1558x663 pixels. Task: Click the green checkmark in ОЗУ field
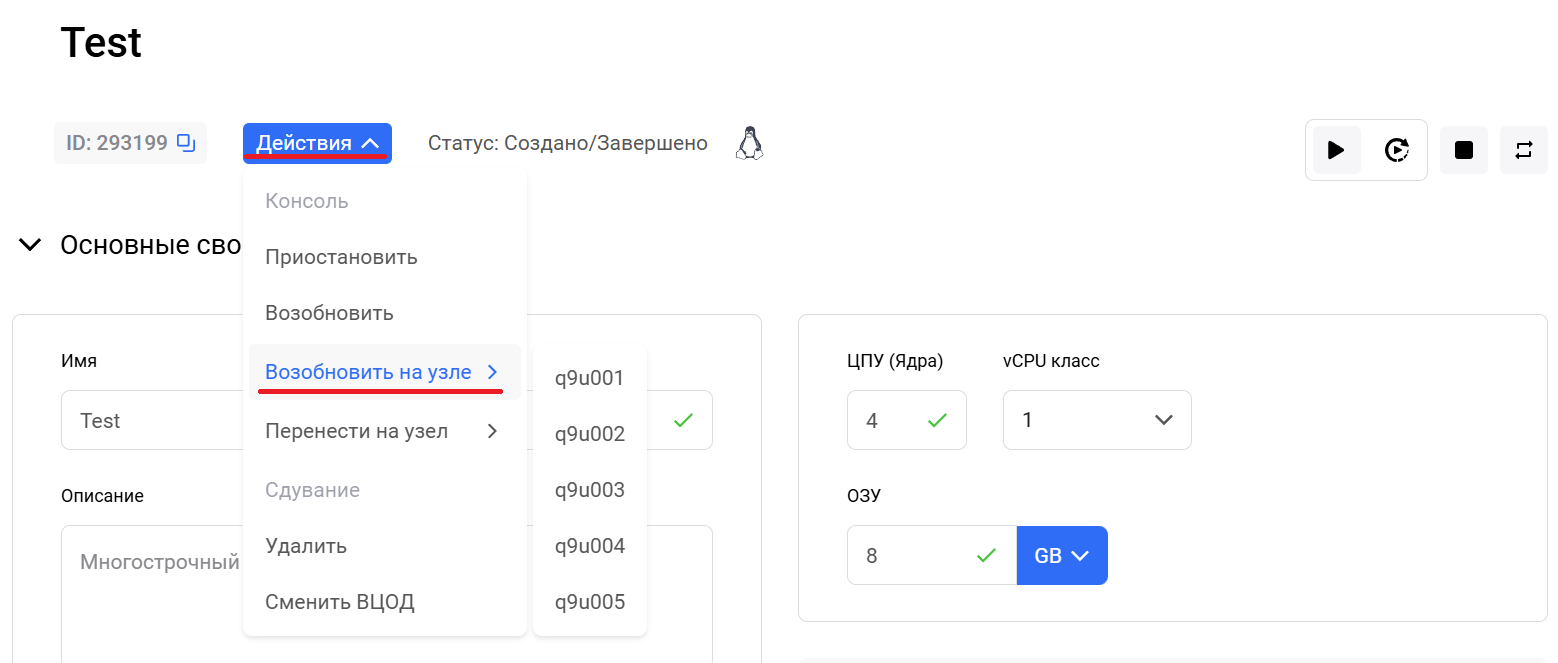coord(987,555)
